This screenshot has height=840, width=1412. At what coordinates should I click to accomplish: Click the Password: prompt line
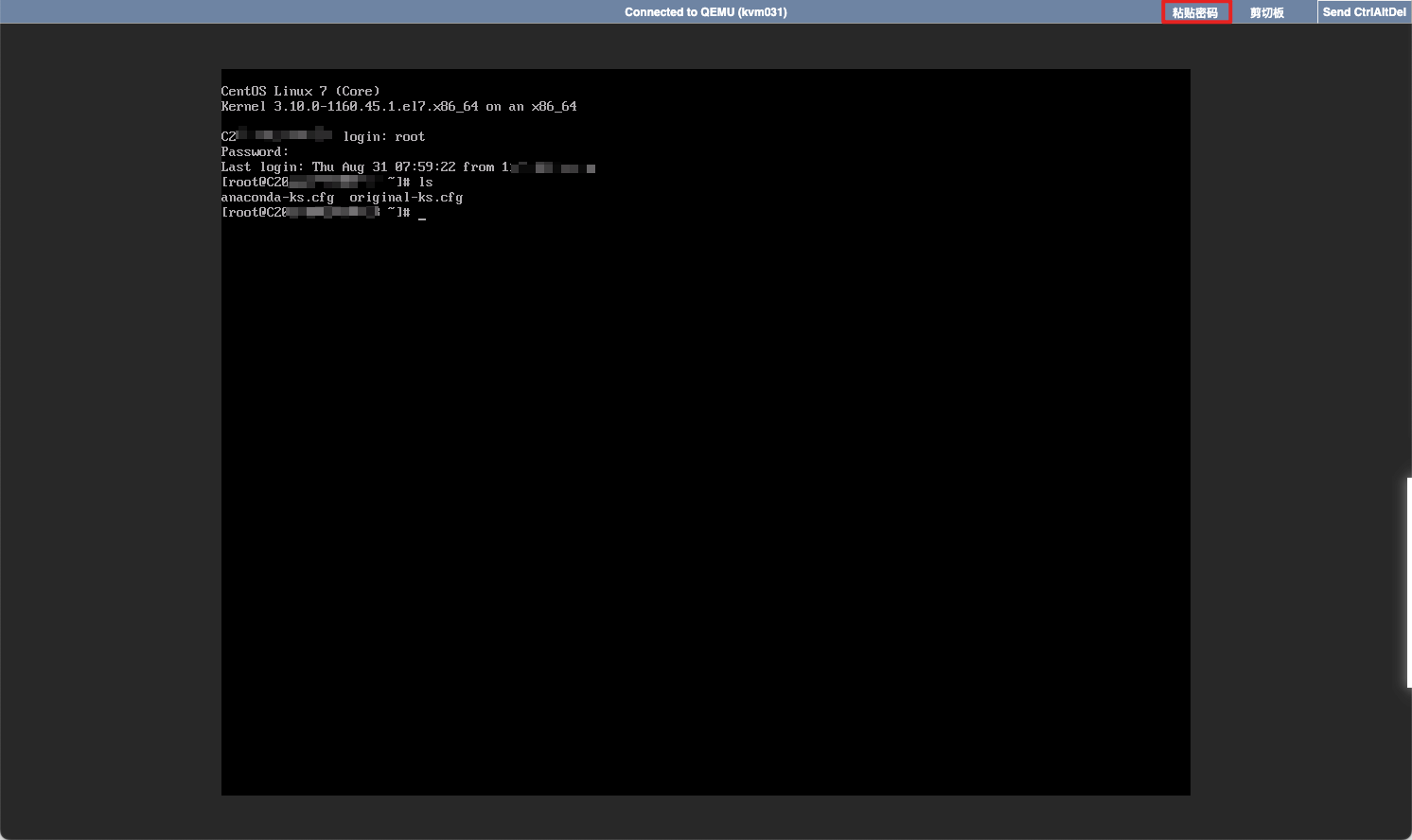pyautogui.click(x=255, y=152)
